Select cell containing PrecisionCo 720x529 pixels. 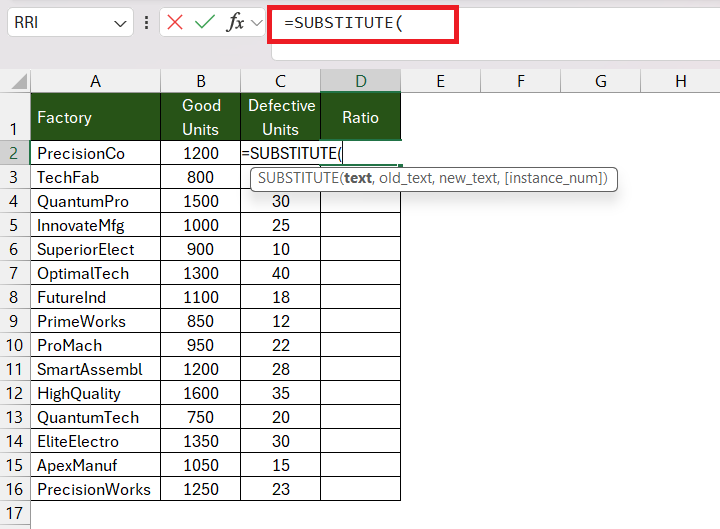click(x=96, y=153)
